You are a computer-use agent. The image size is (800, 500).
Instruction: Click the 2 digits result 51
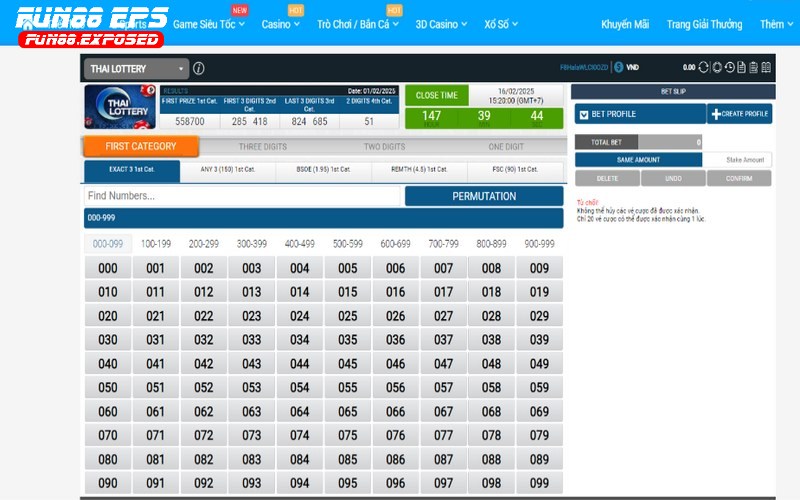click(x=369, y=121)
